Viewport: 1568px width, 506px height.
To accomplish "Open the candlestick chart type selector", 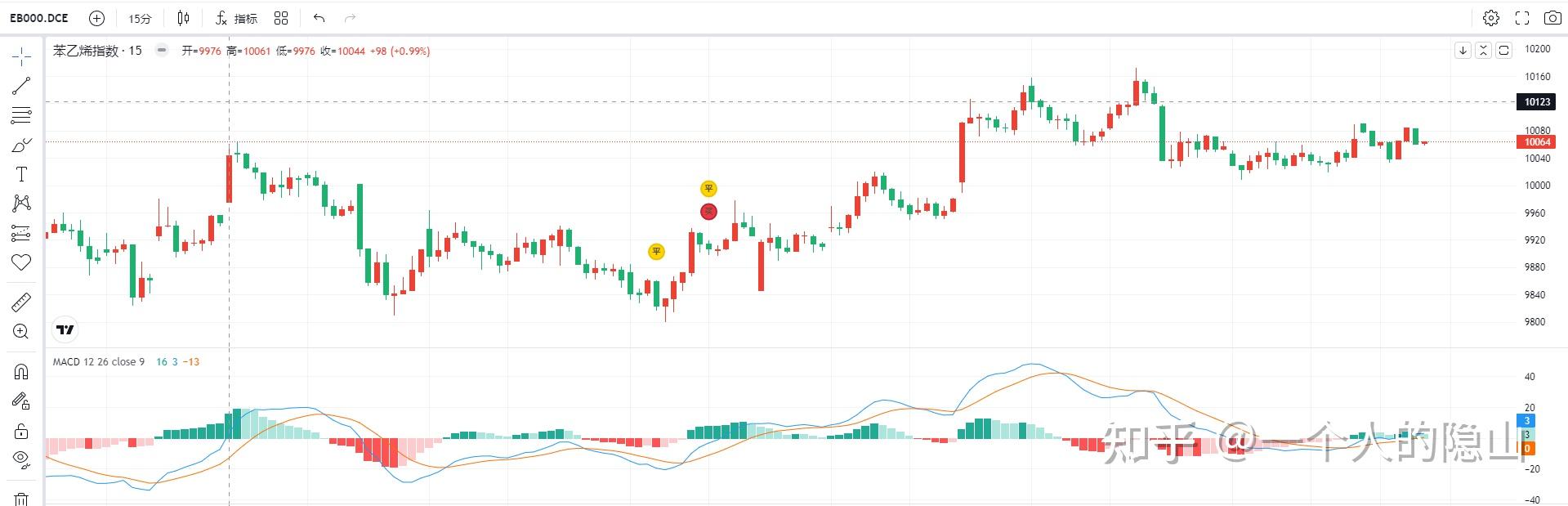I will click(x=182, y=17).
